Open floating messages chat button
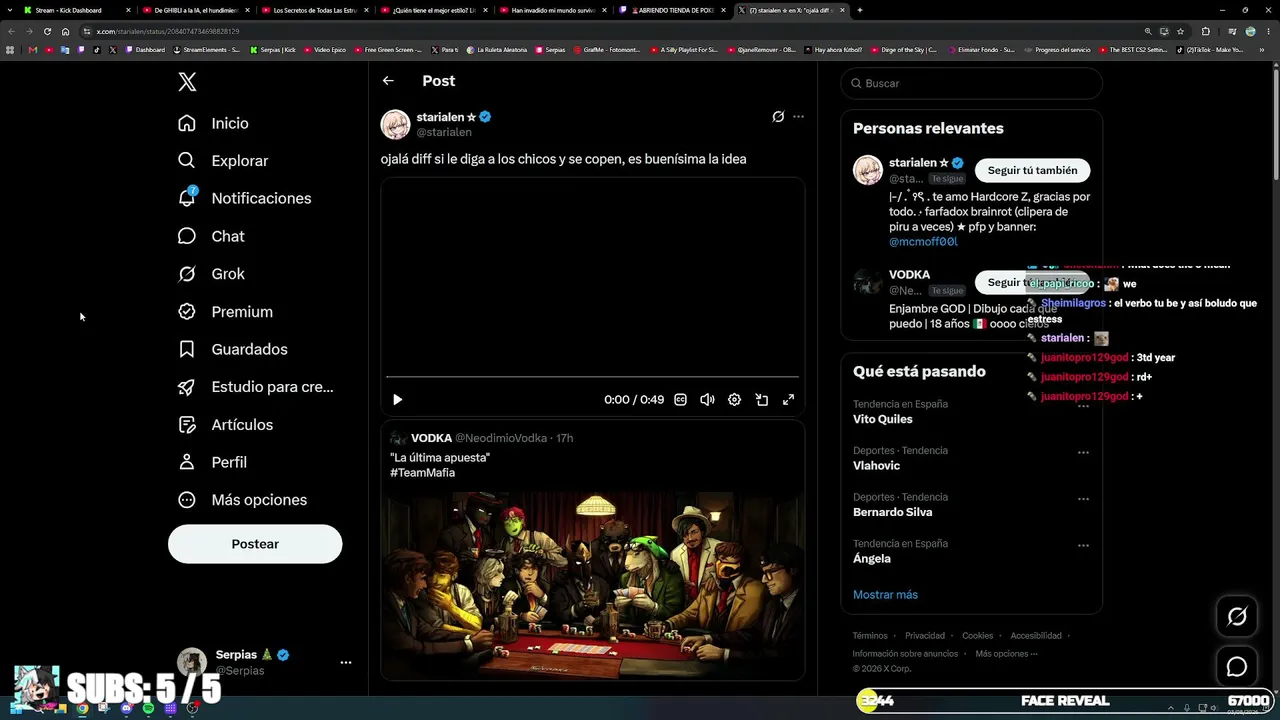 [x=1237, y=667]
